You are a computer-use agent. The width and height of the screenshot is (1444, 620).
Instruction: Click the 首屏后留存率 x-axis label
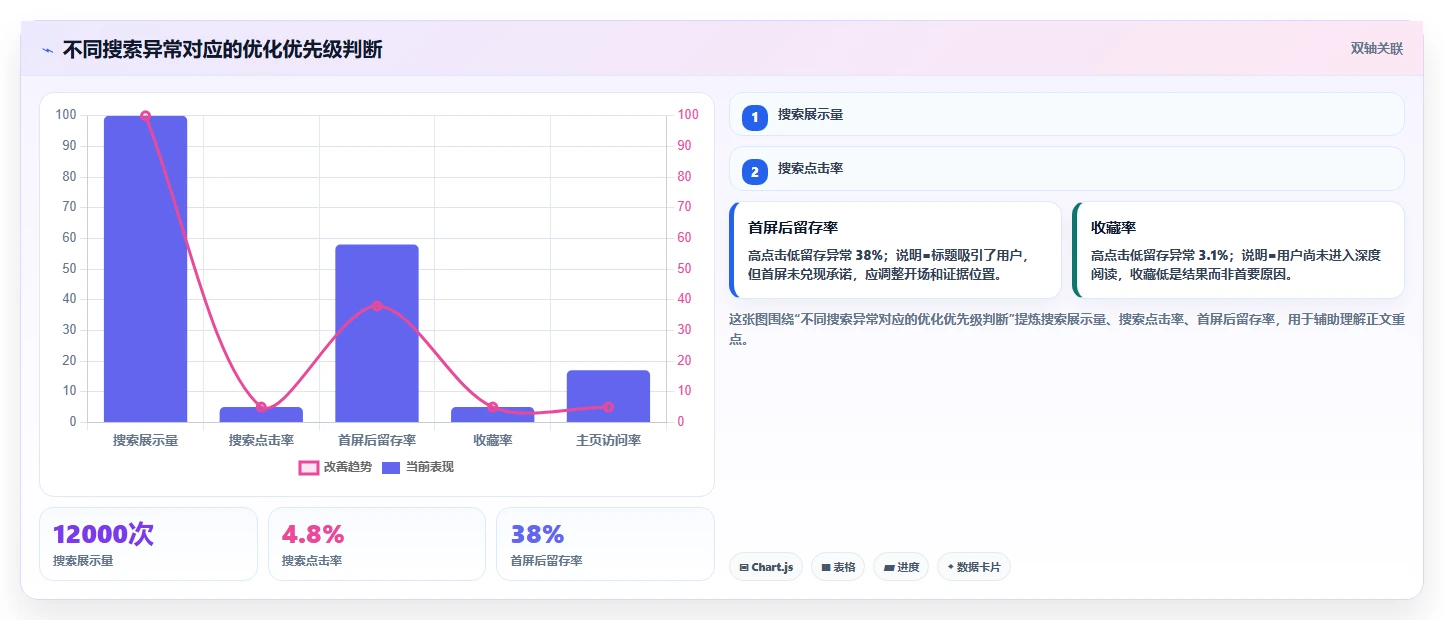(377, 440)
